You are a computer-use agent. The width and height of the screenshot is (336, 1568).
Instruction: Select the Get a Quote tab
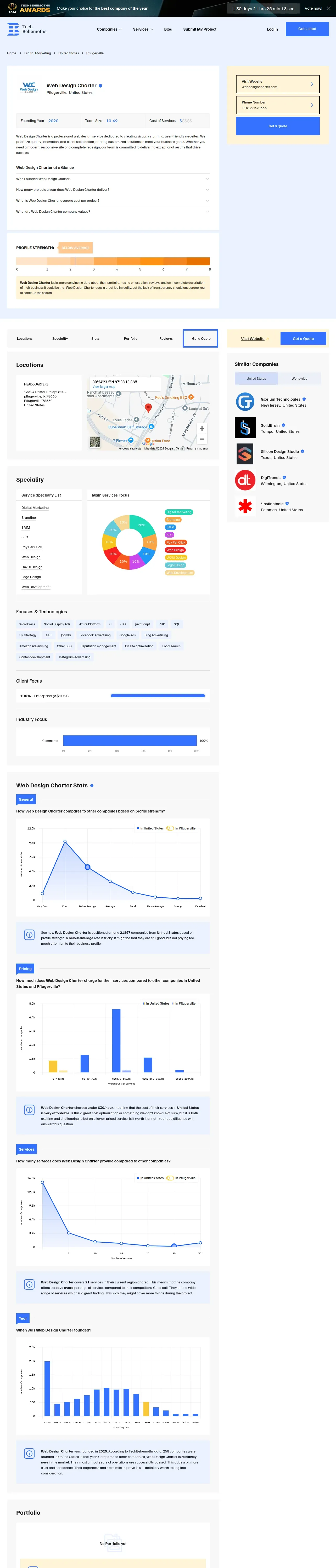click(201, 338)
